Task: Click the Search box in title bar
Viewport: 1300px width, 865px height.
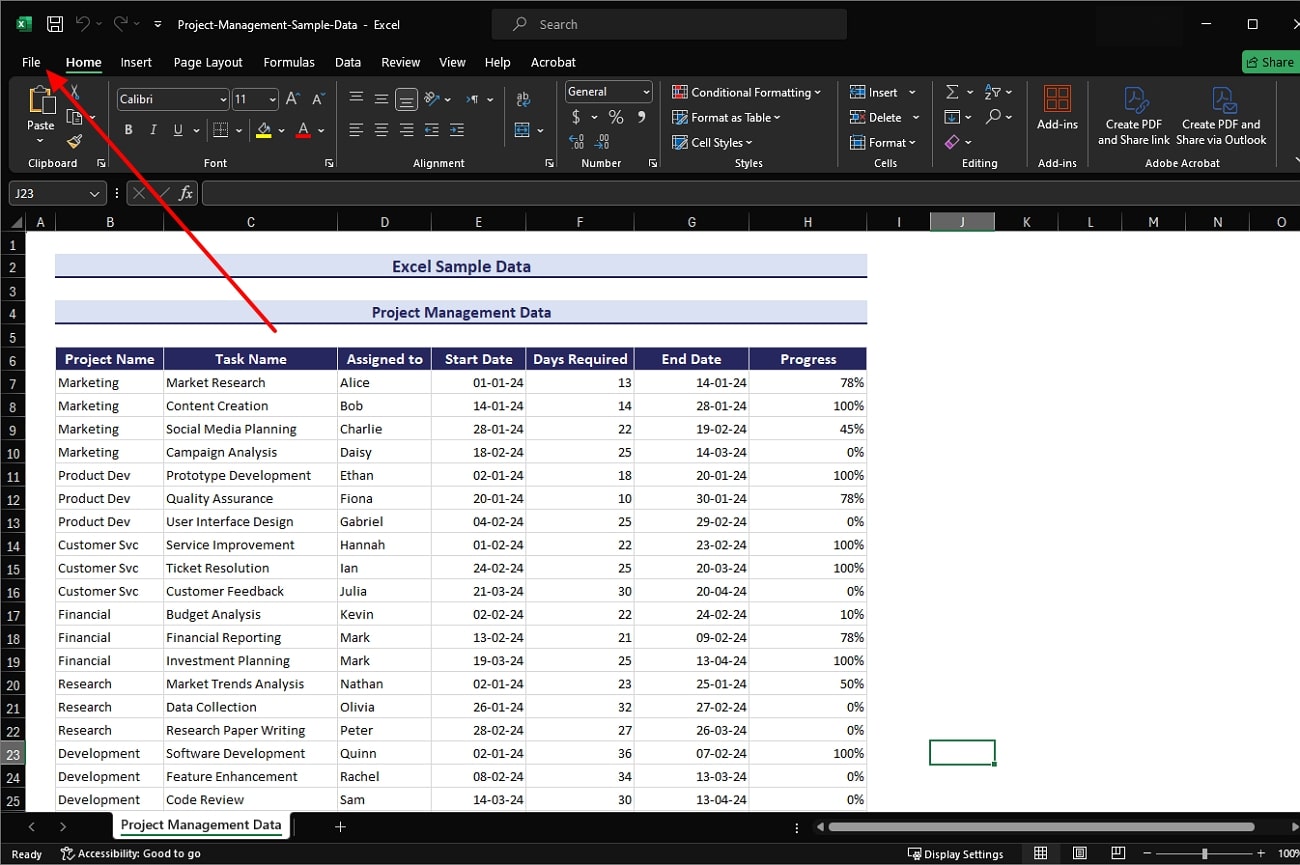Action: click(669, 24)
